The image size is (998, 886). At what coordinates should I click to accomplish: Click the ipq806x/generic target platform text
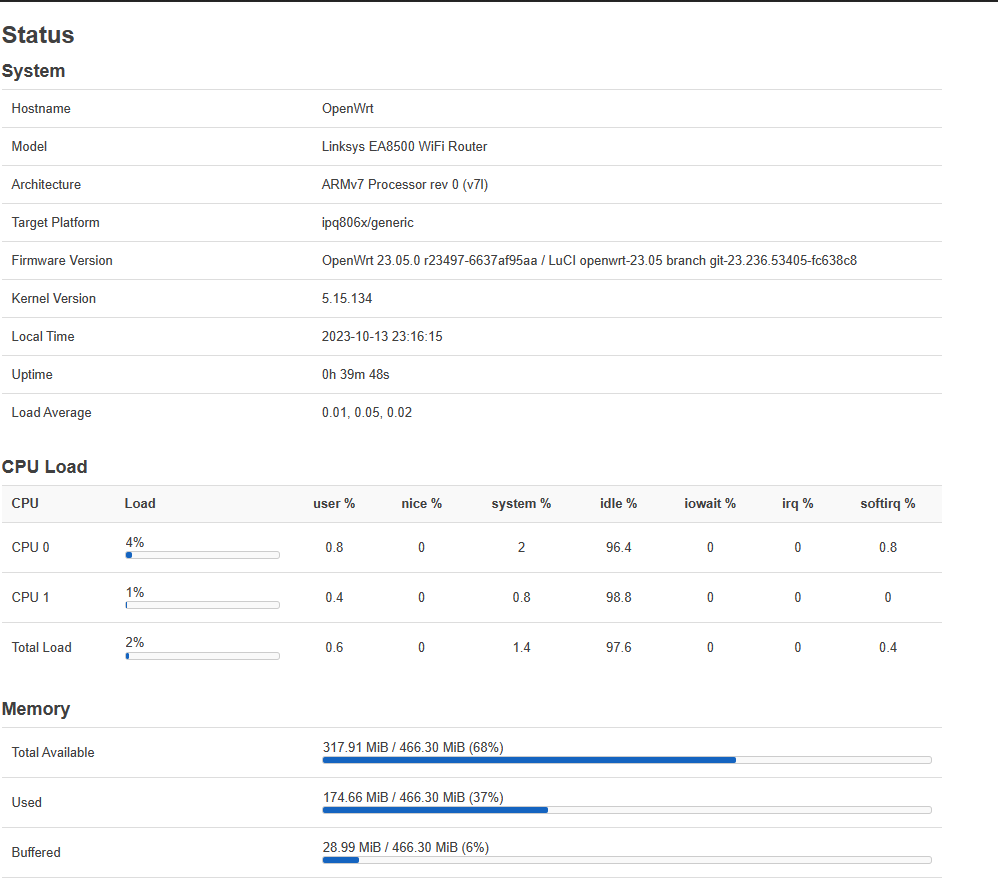tap(367, 223)
